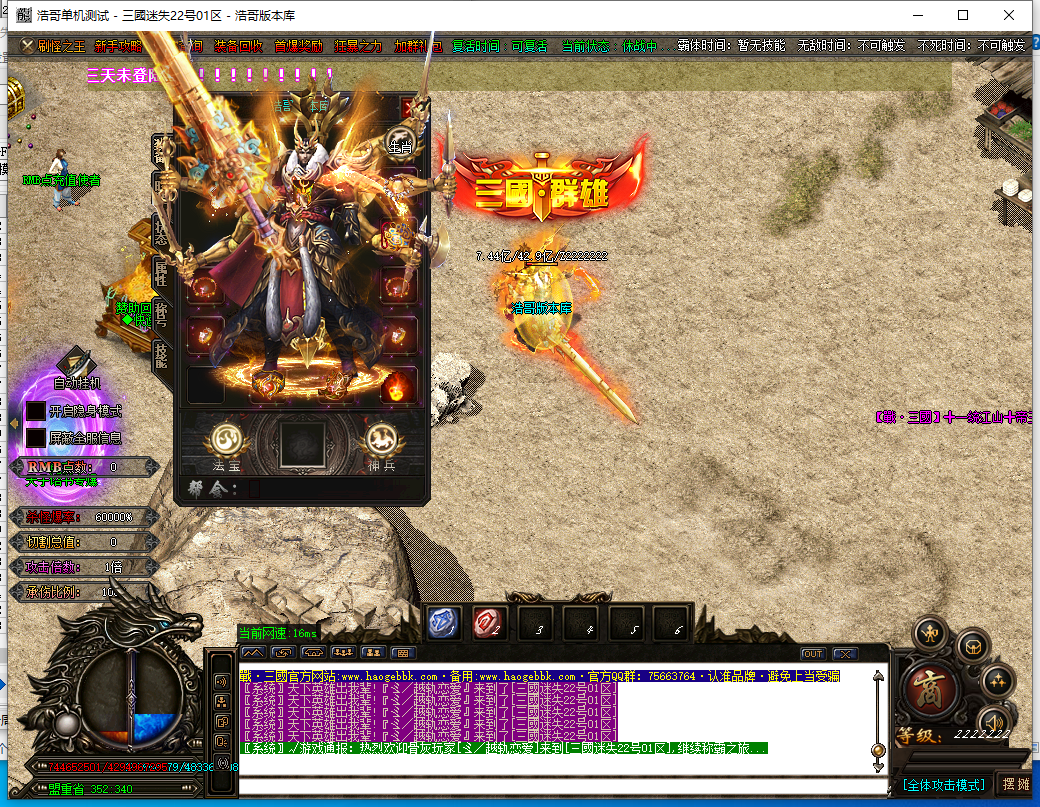Image resolution: width=1040 pixels, height=807 pixels.
Task: Click the RMB点充值使者 NPC
Action: [x=62, y=180]
